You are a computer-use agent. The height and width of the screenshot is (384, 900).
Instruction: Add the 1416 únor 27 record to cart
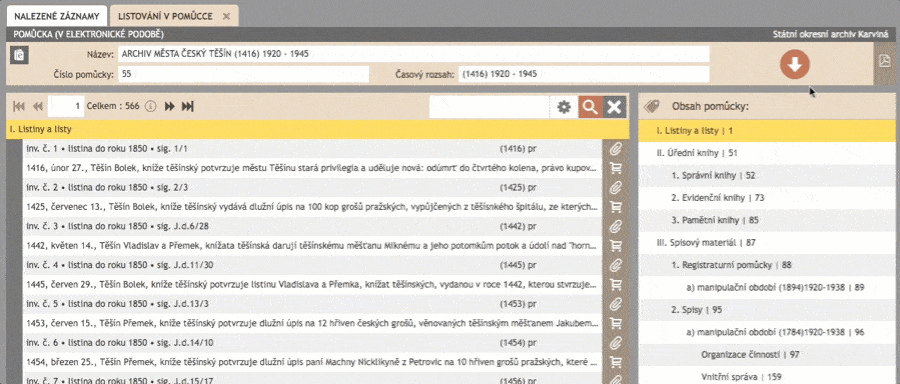[616, 169]
